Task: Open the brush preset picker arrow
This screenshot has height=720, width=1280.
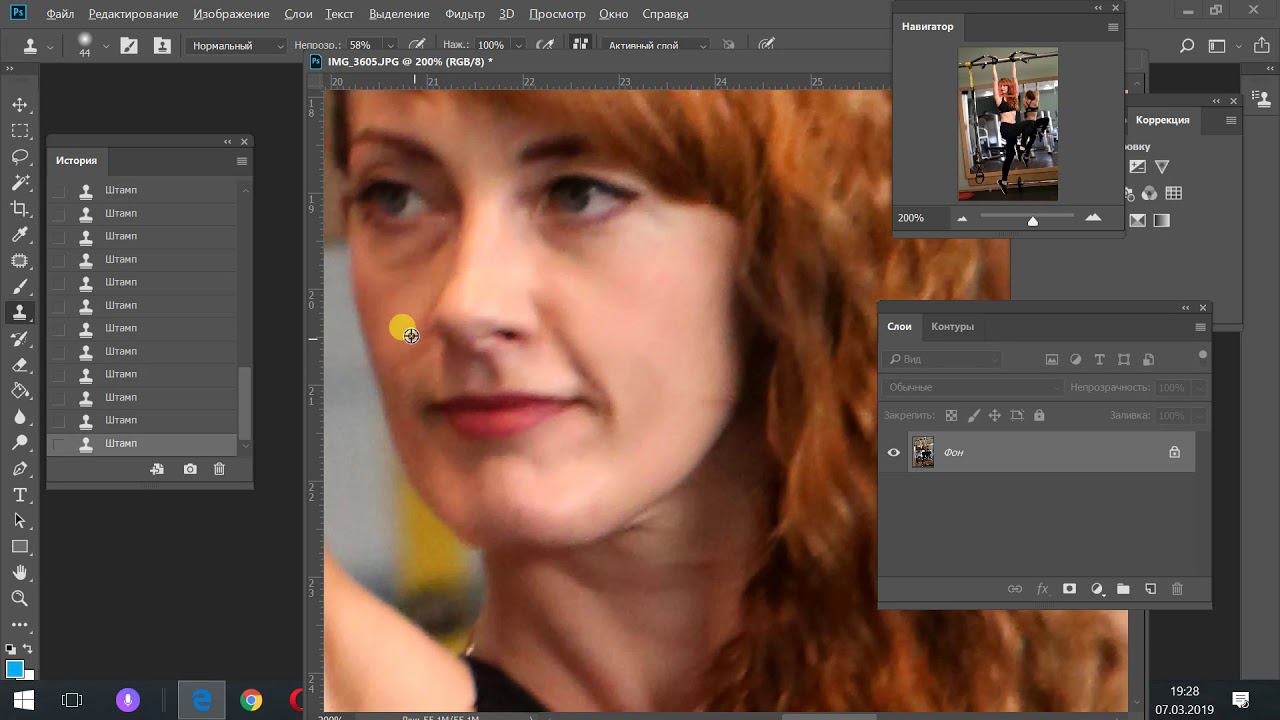Action: (104, 45)
